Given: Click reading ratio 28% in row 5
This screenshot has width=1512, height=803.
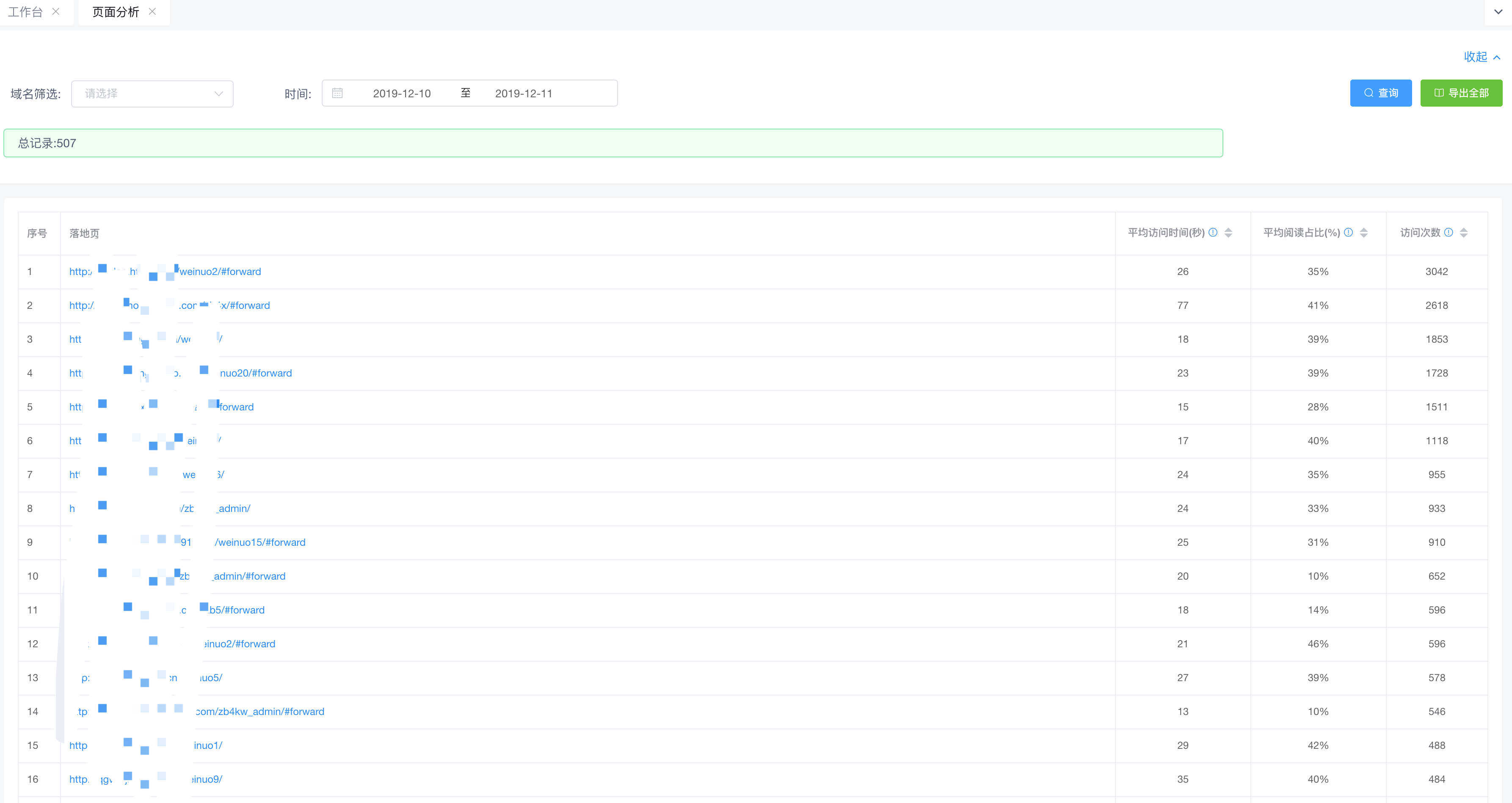Looking at the screenshot, I should (1318, 407).
